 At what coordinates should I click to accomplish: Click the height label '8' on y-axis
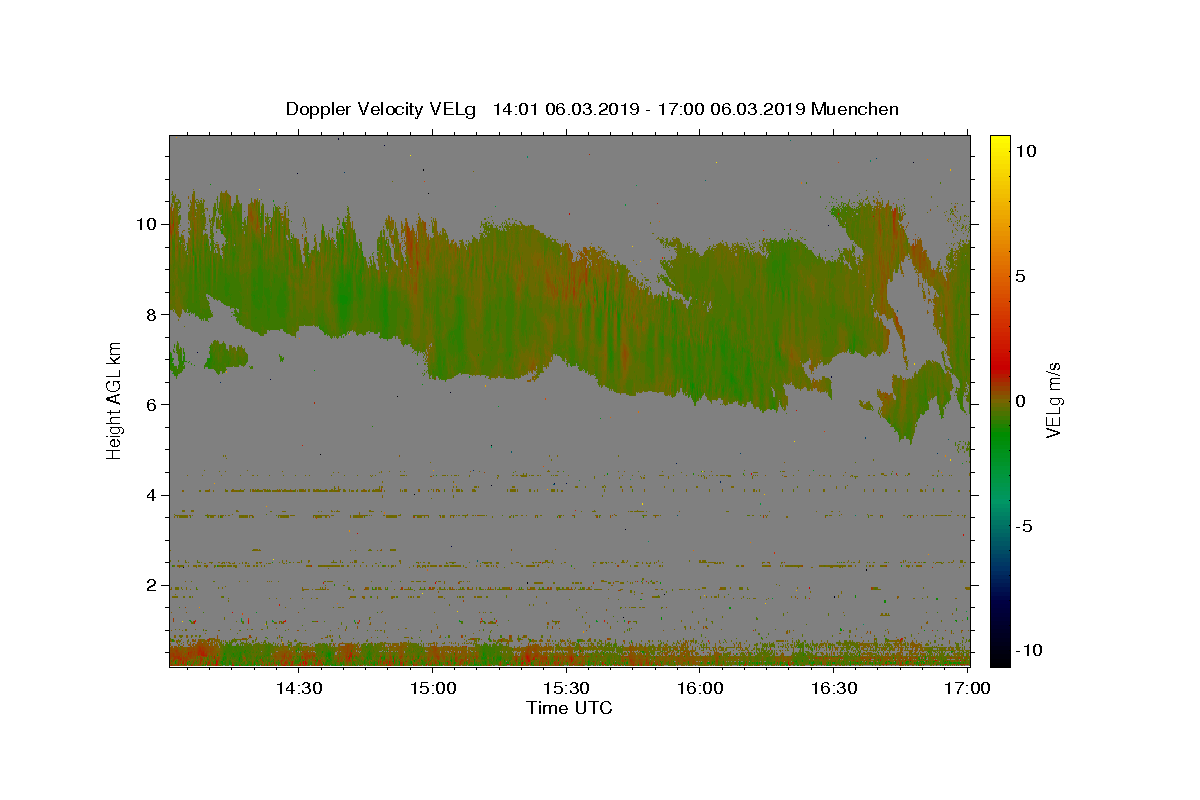pos(151,314)
